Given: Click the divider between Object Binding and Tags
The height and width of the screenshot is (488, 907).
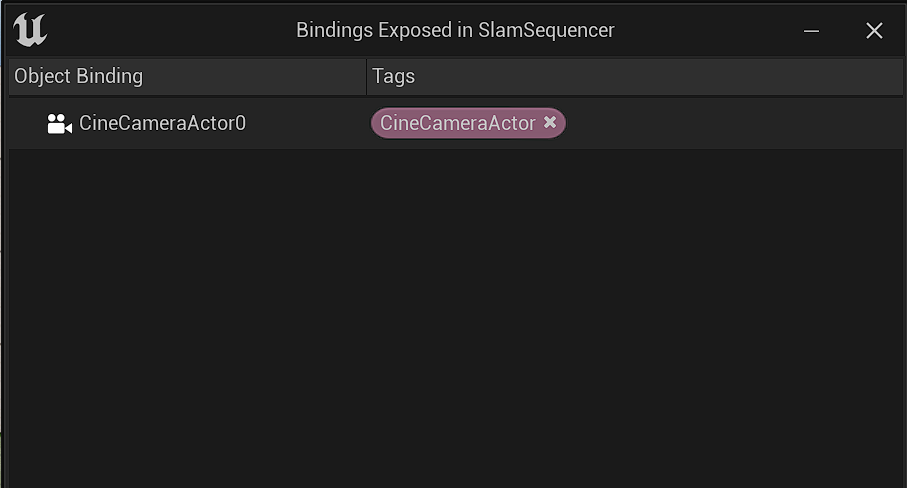Looking at the screenshot, I should coord(366,76).
